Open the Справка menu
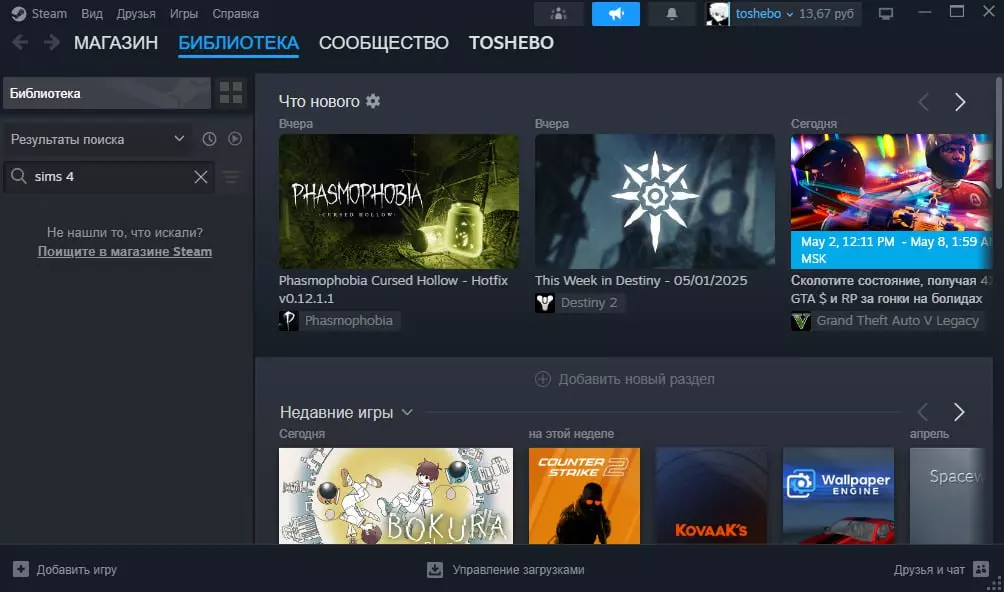This screenshot has width=1004, height=592. pos(236,13)
